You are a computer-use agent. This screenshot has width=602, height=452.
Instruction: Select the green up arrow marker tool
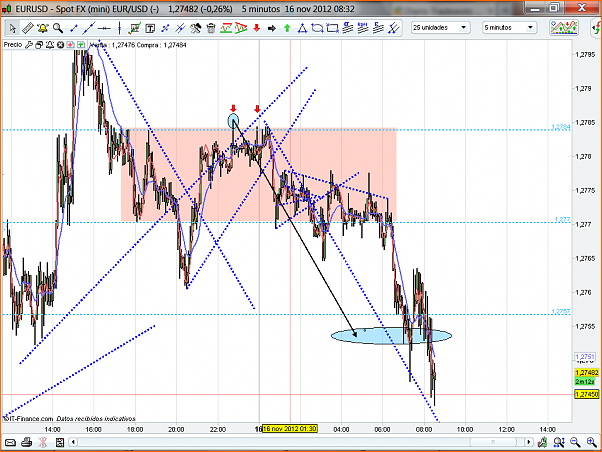coord(287,28)
